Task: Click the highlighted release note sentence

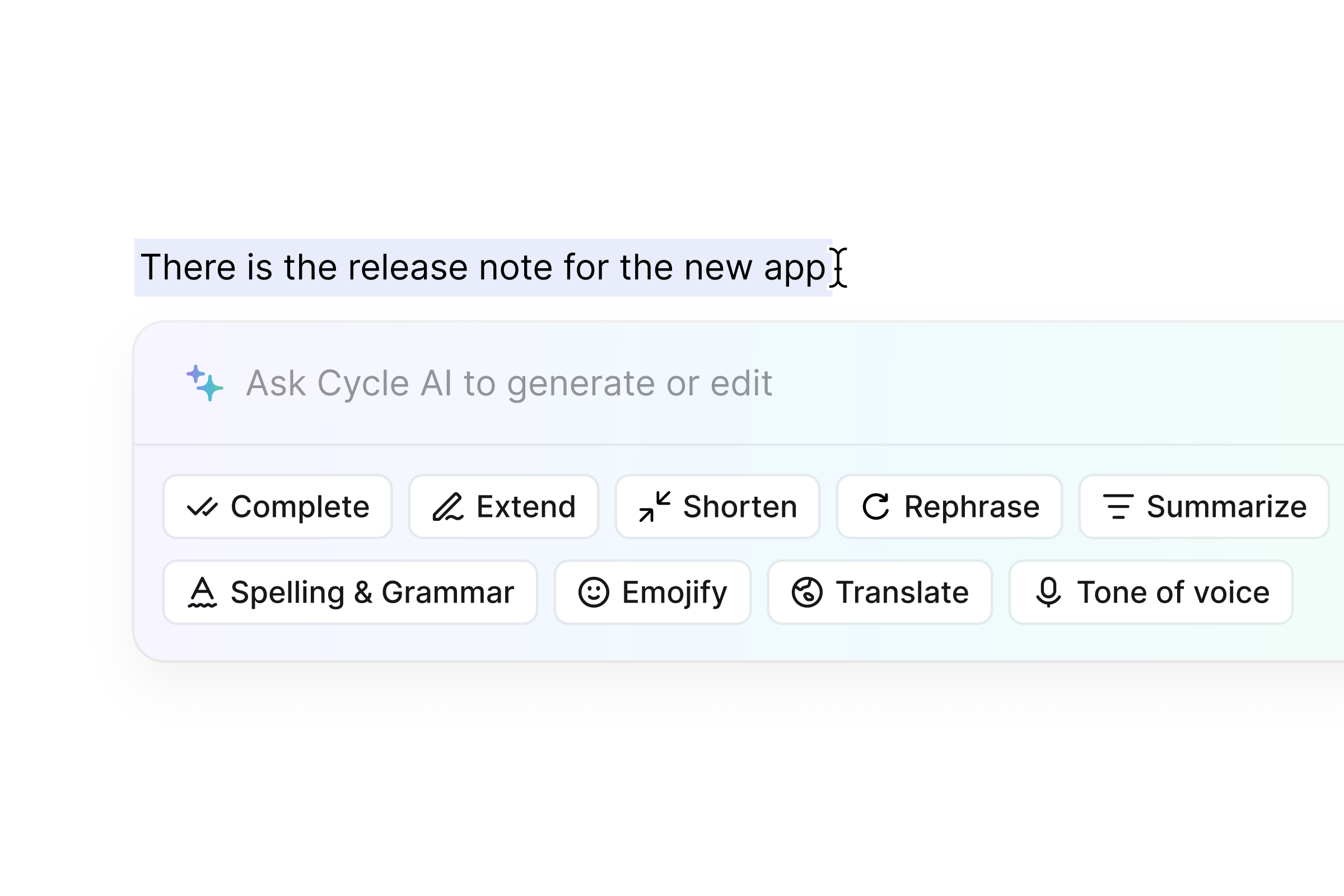Action: pos(483,268)
